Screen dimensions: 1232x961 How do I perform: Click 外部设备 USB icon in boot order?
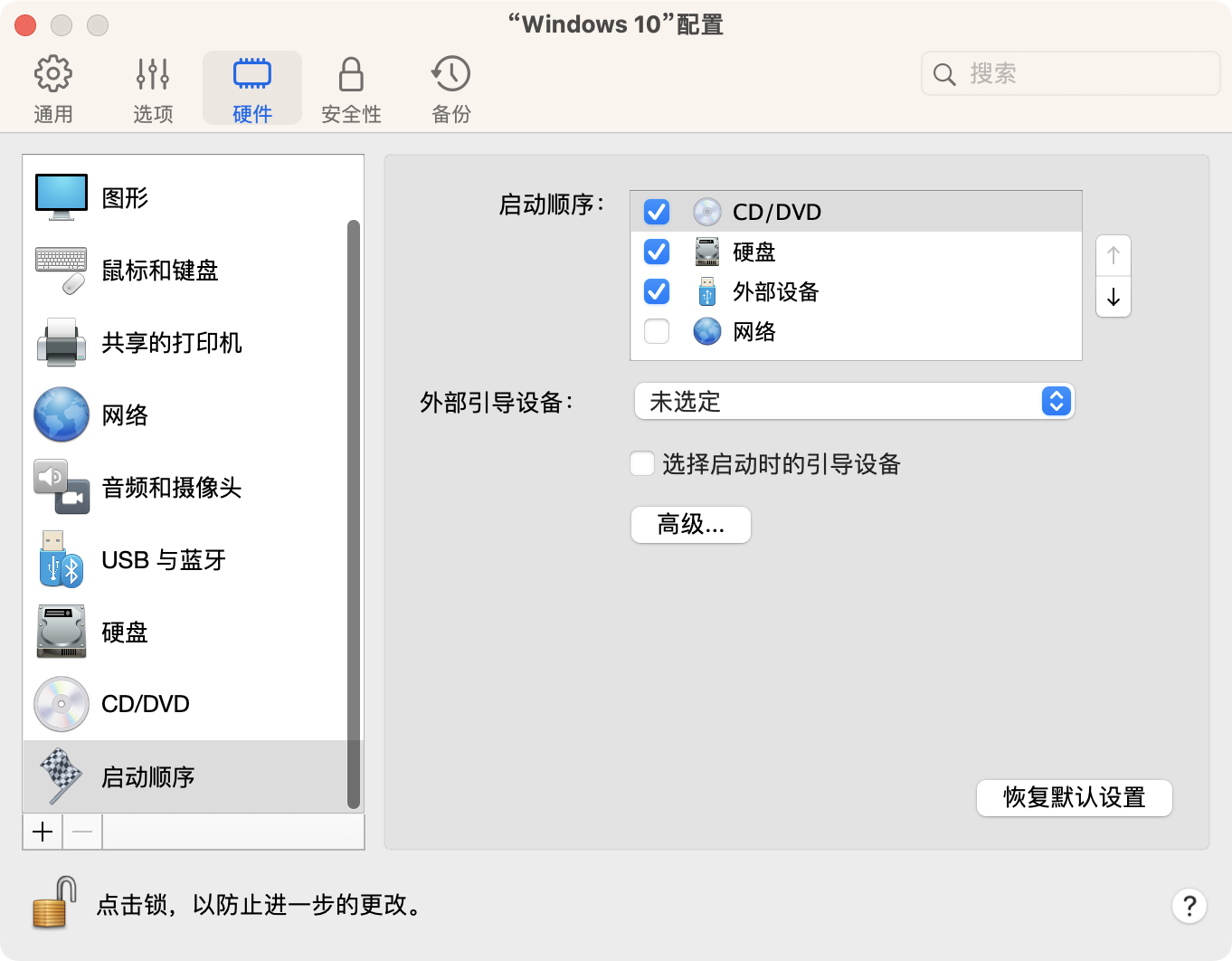(x=707, y=291)
